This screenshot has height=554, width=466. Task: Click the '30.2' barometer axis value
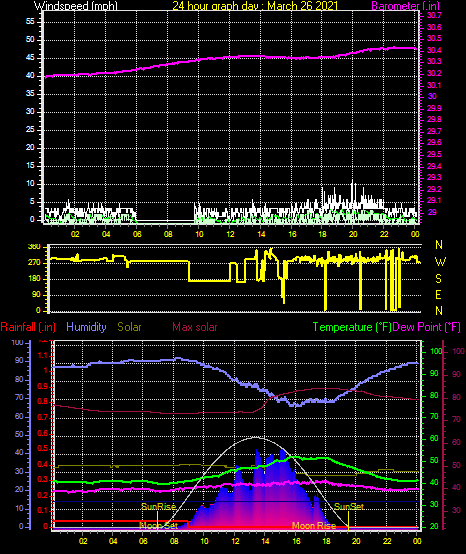pos(434,73)
